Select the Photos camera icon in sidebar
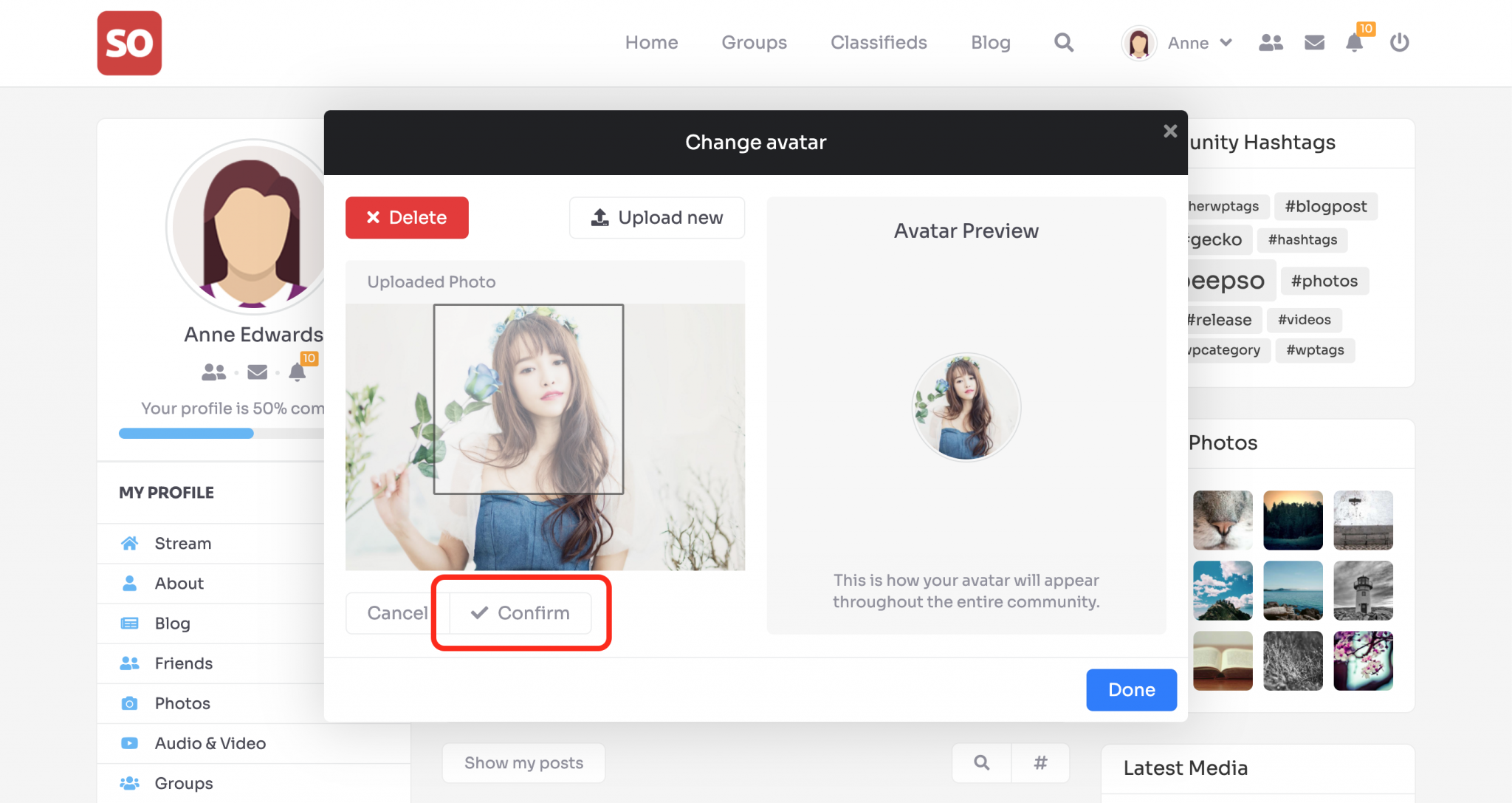Viewport: 1512px width, 803px height. 129,703
